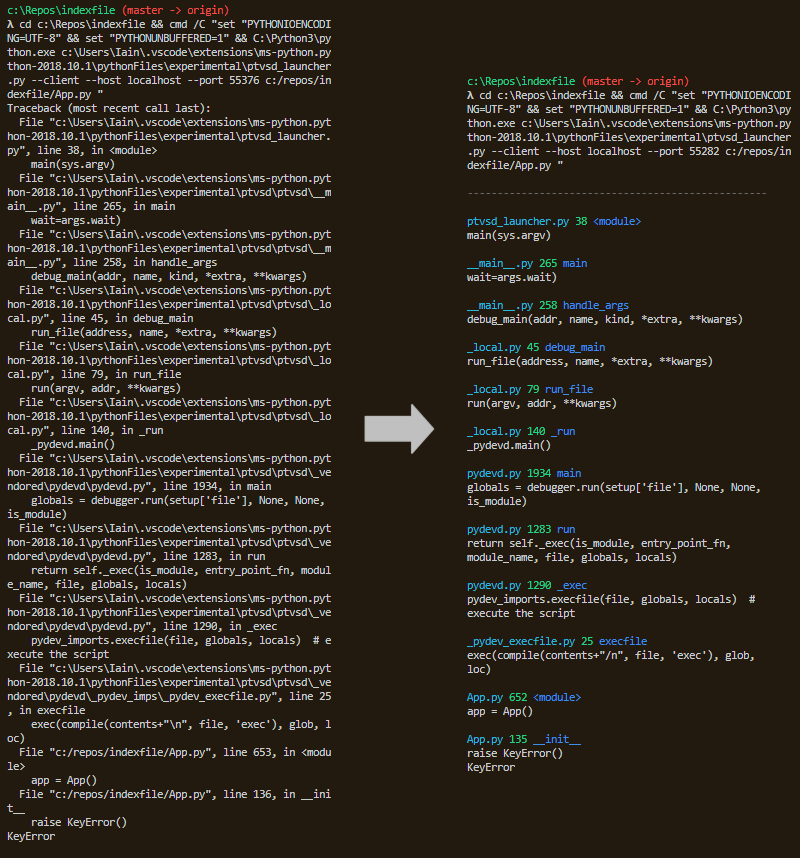Click 'Traceback (most recent call last):' line
The height and width of the screenshot is (858, 800).
(108, 108)
